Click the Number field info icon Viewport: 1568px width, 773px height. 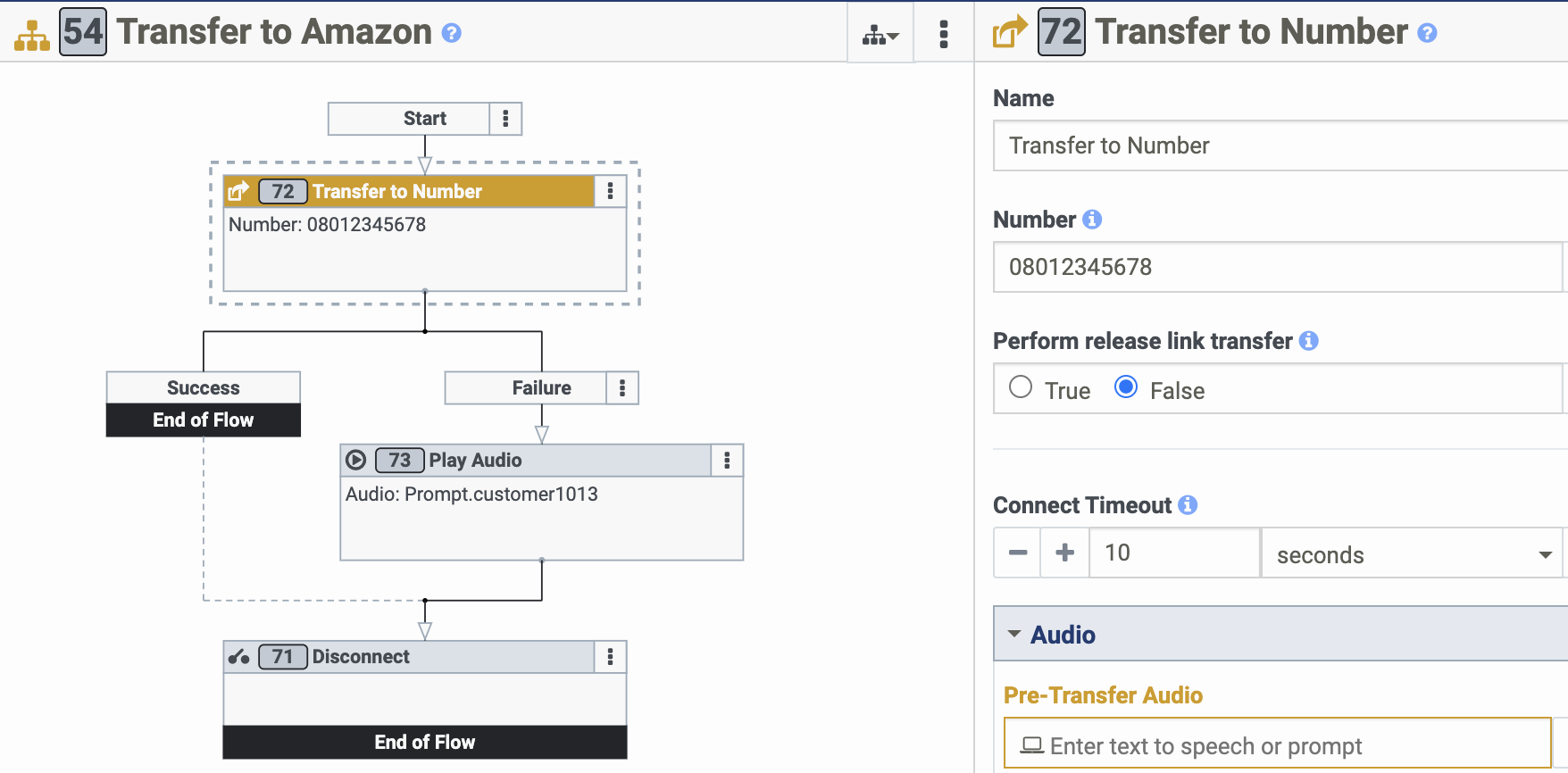(1092, 220)
